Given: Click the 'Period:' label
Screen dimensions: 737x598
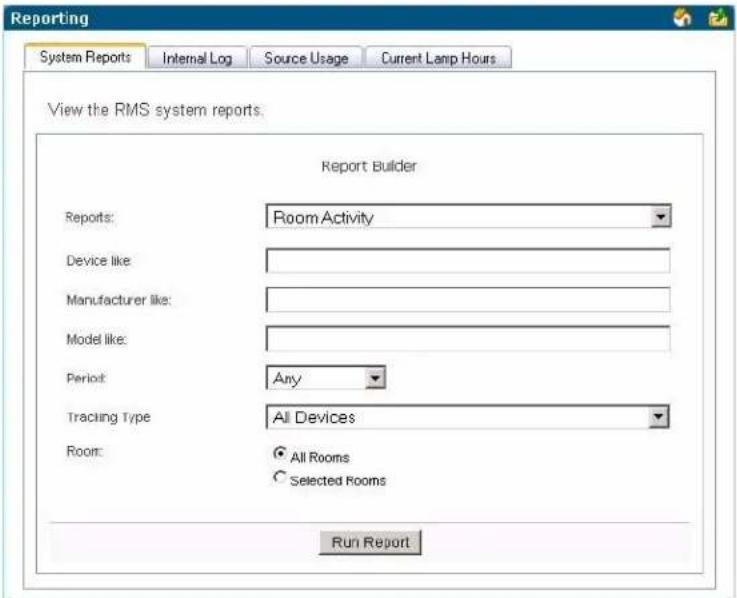Looking at the screenshot, I should coord(86,378).
